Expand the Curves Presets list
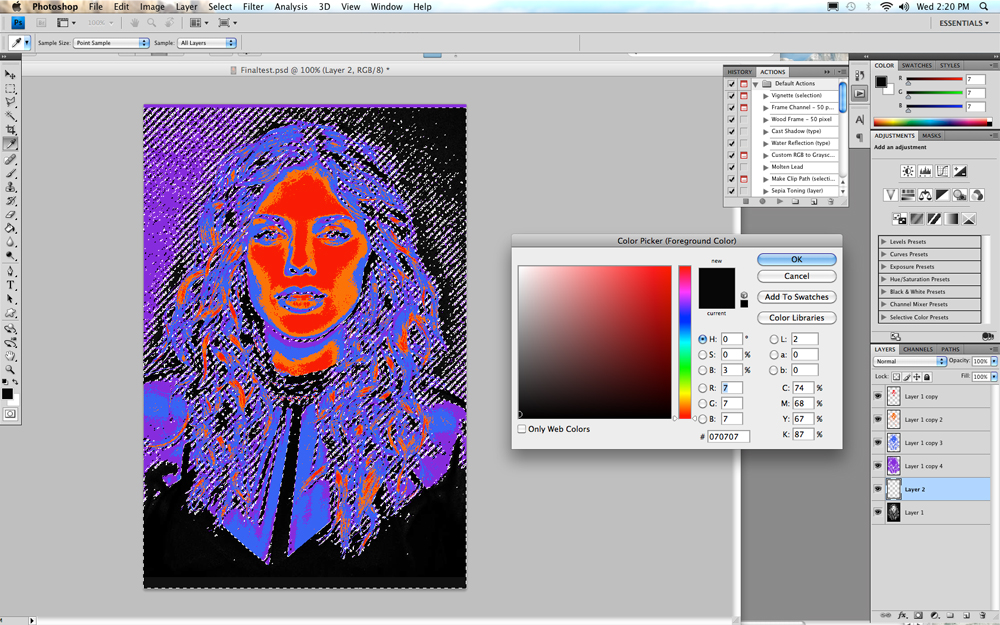Viewport: 1000px width, 625px height. point(884,254)
